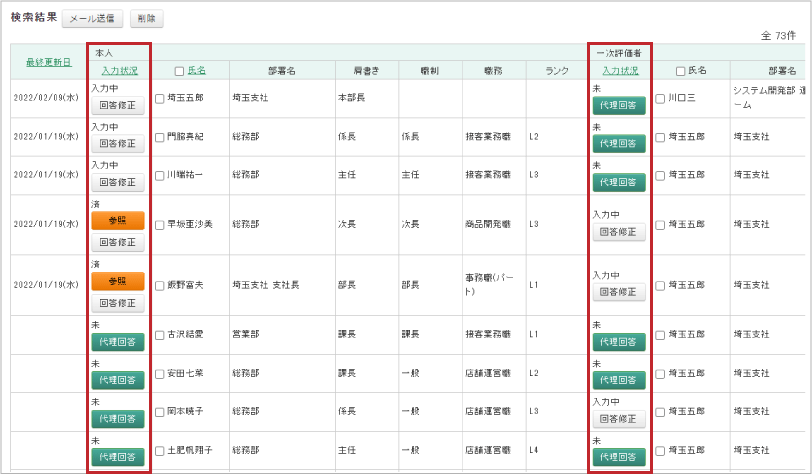The width and height of the screenshot is (812, 476).
Task: Click 本人 代理回答 for 土肥帆翔子
Action: click(x=118, y=457)
